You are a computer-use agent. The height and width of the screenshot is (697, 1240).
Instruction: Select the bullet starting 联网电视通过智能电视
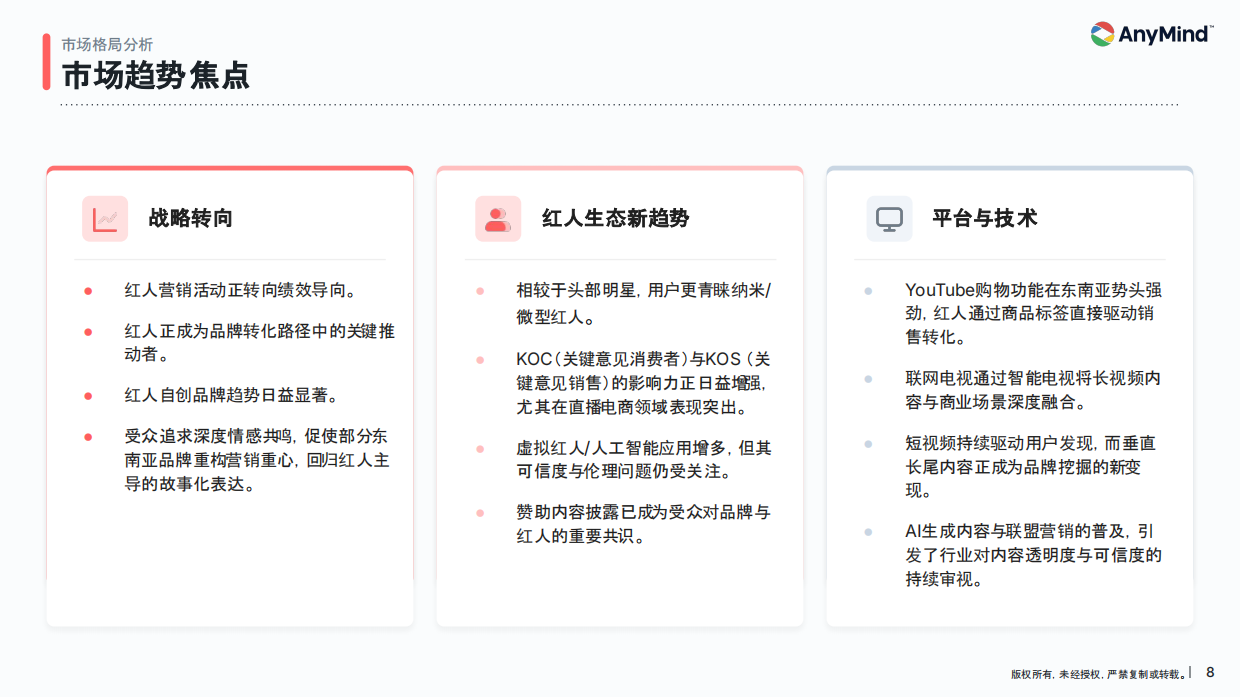[1033, 391]
